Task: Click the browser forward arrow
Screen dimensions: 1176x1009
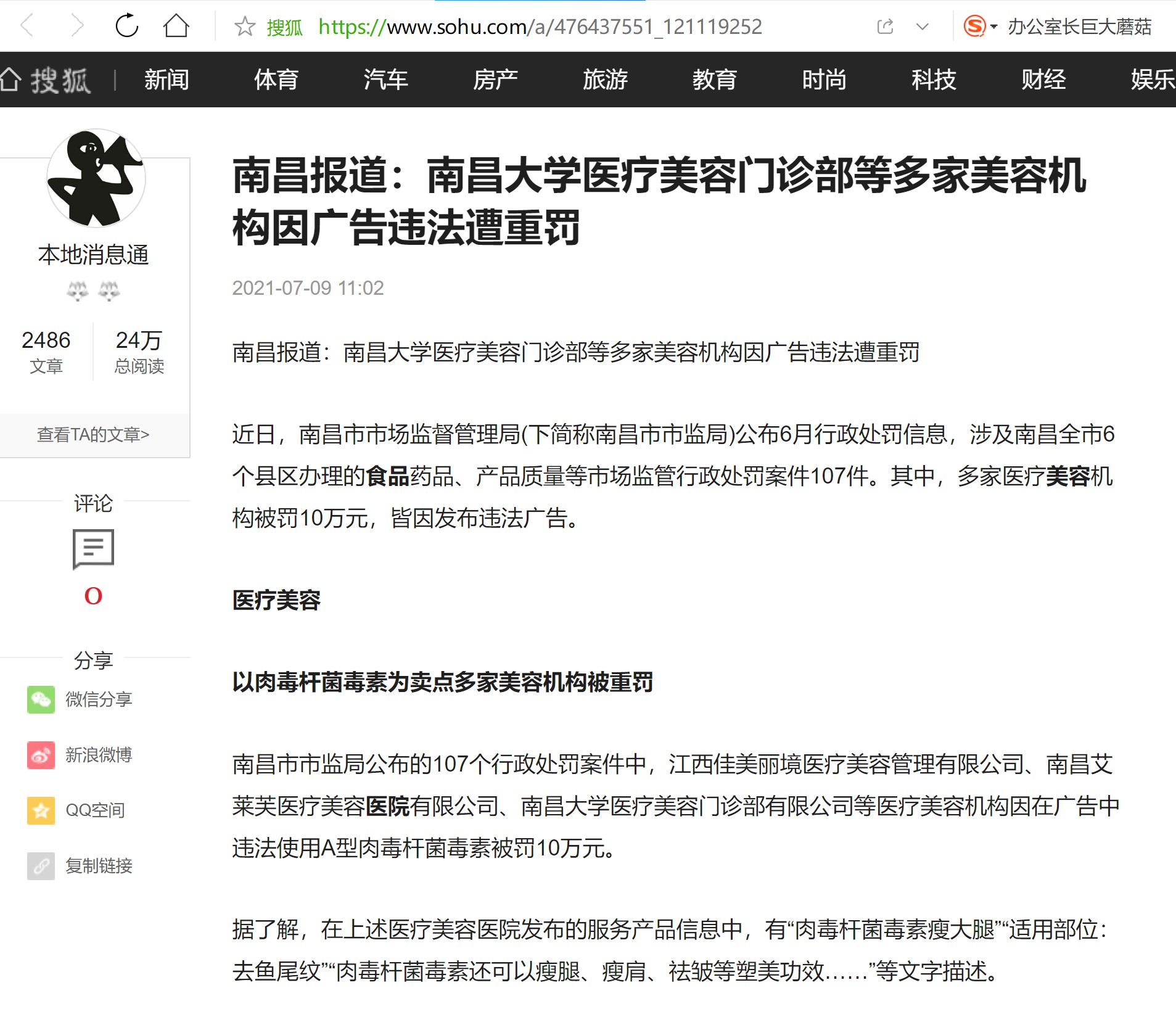Action: 76,26
